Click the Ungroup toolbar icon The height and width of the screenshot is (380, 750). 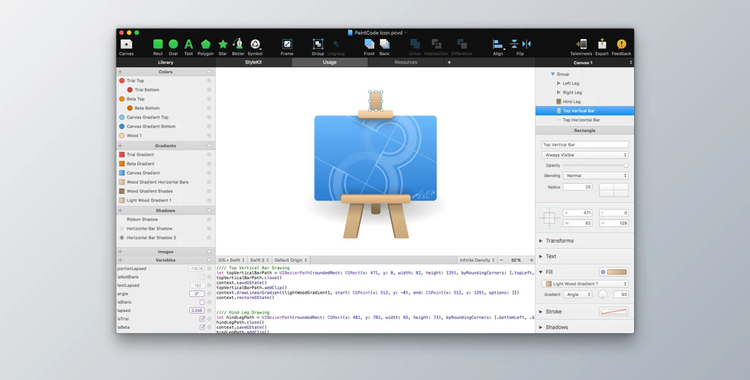336,47
